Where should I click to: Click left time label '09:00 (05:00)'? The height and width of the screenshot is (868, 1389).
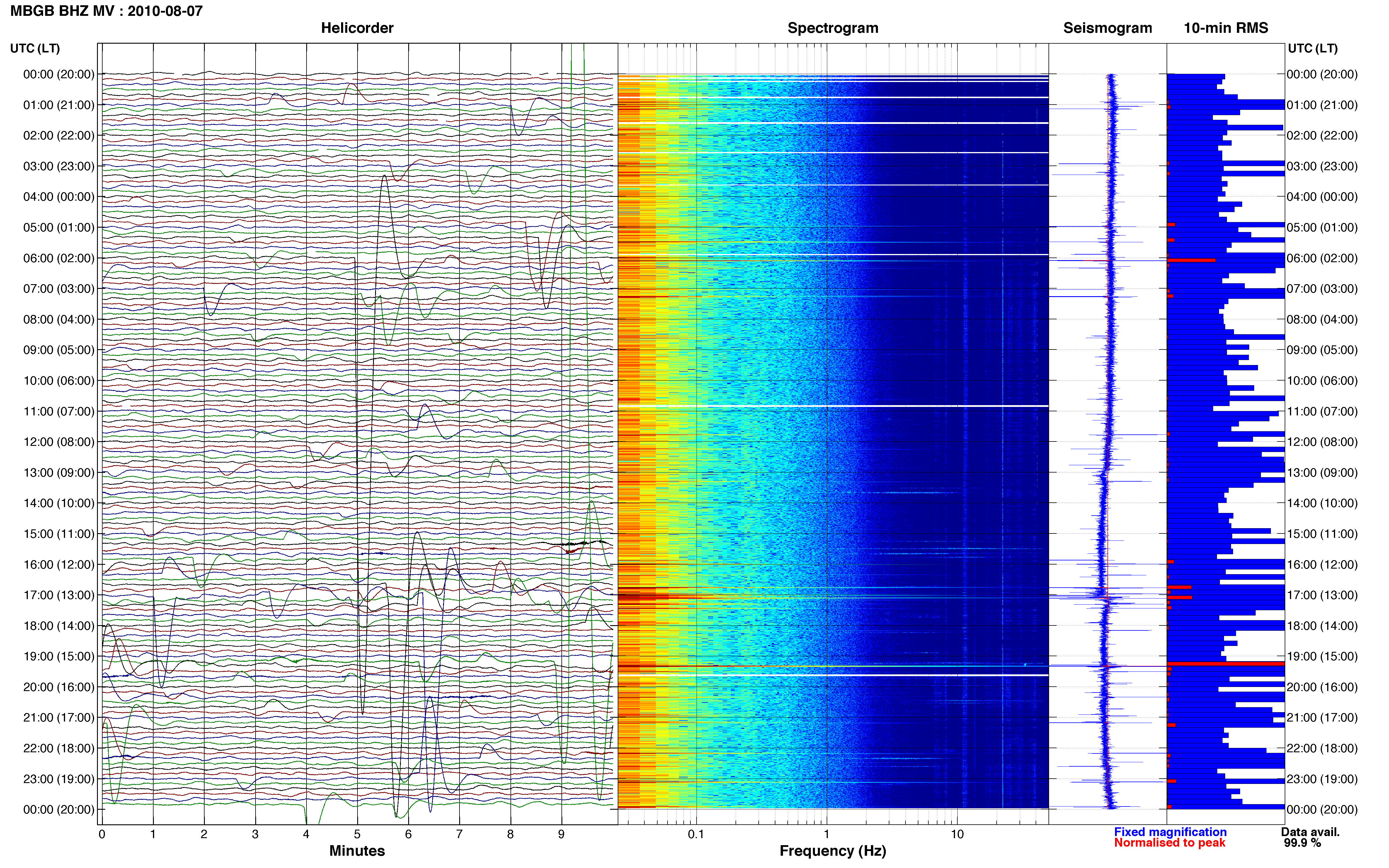[x=59, y=350]
